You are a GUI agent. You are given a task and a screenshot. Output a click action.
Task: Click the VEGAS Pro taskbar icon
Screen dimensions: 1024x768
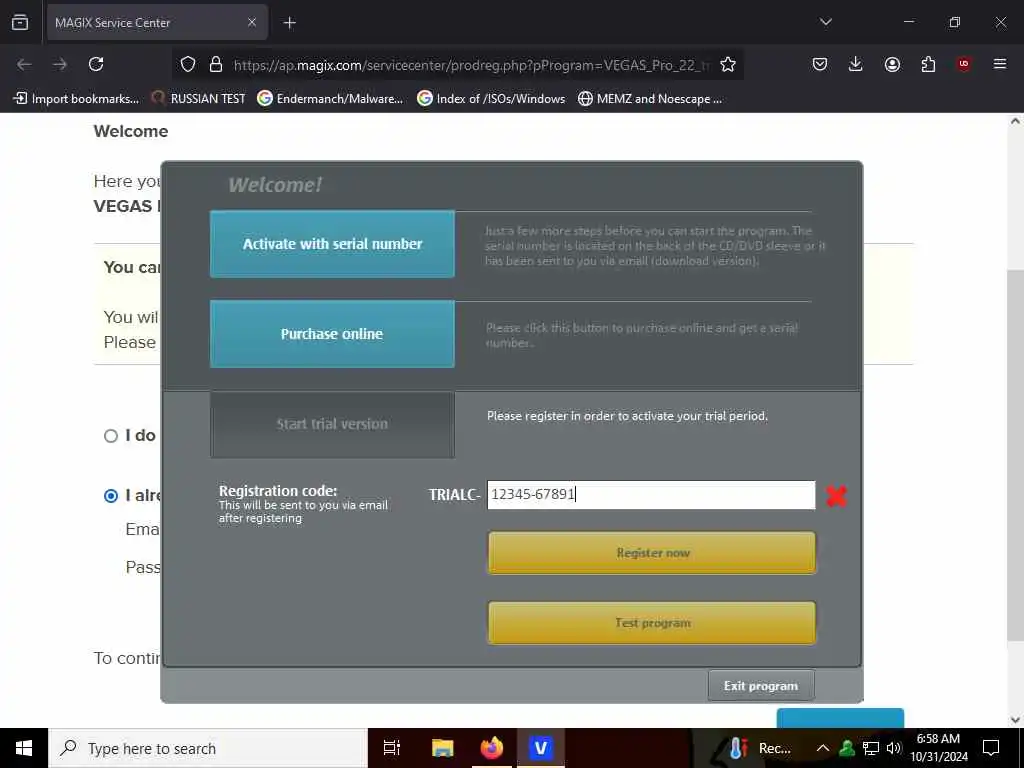541,748
